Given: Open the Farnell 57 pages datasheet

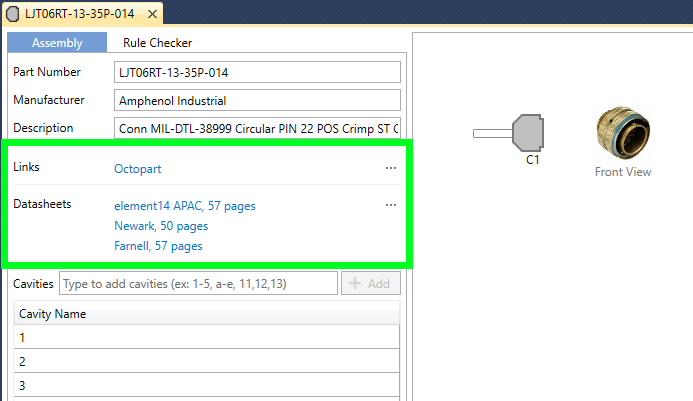Looking at the screenshot, I should click(158, 246).
